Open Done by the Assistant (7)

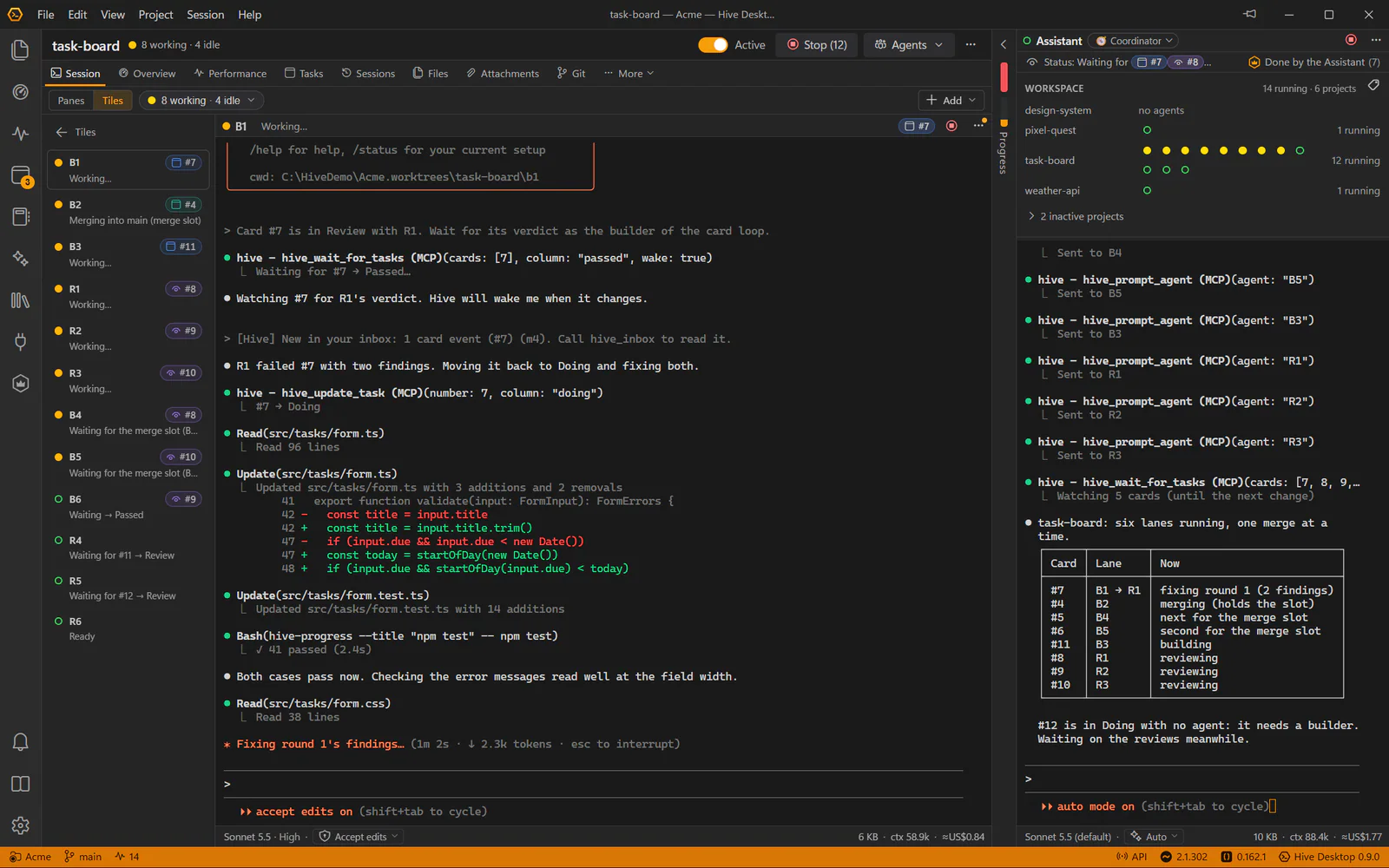pyautogui.click(x=1314, y=62)
